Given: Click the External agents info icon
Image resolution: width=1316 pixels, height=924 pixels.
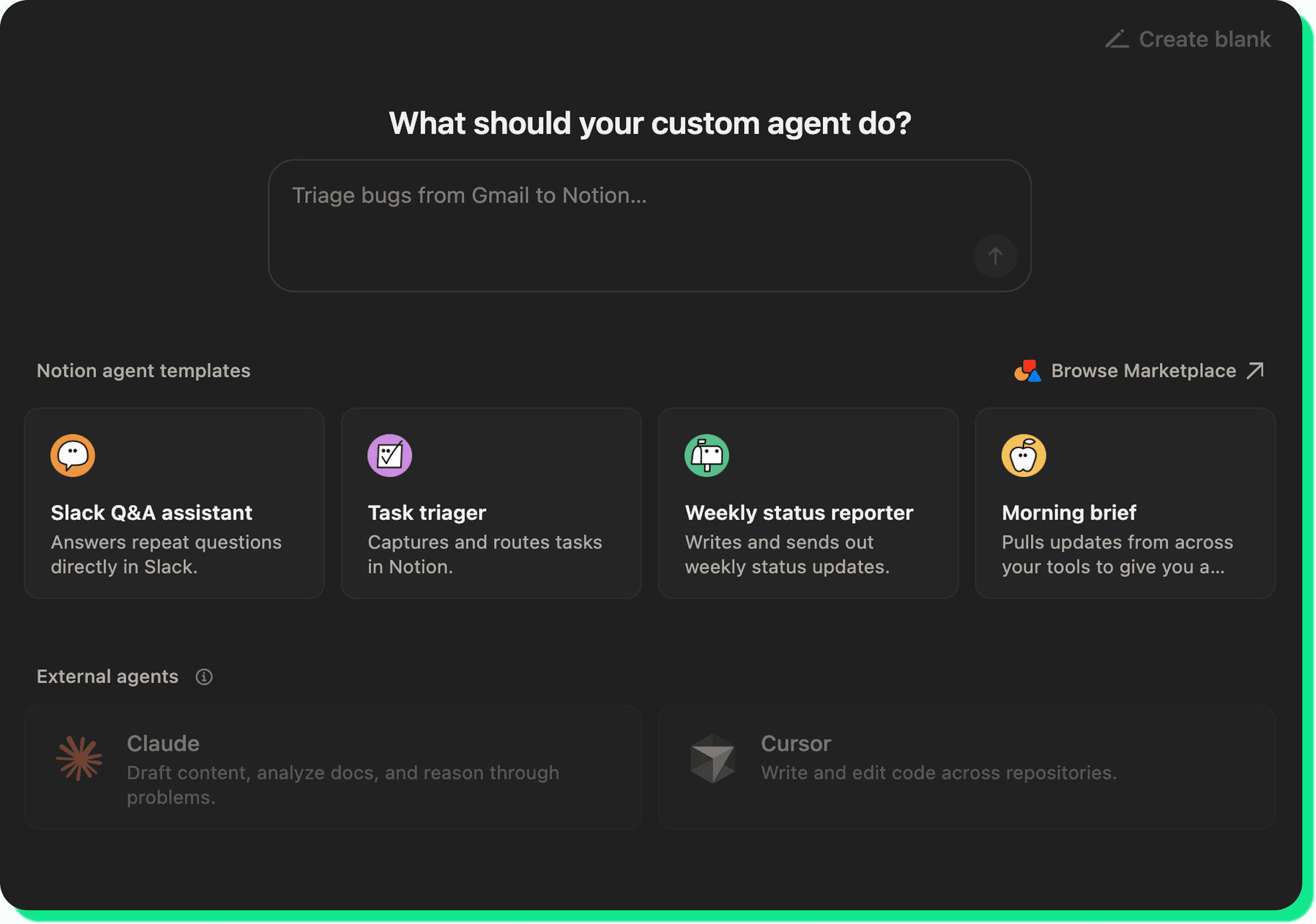Looking at the screenshot, I should (204, 676).
